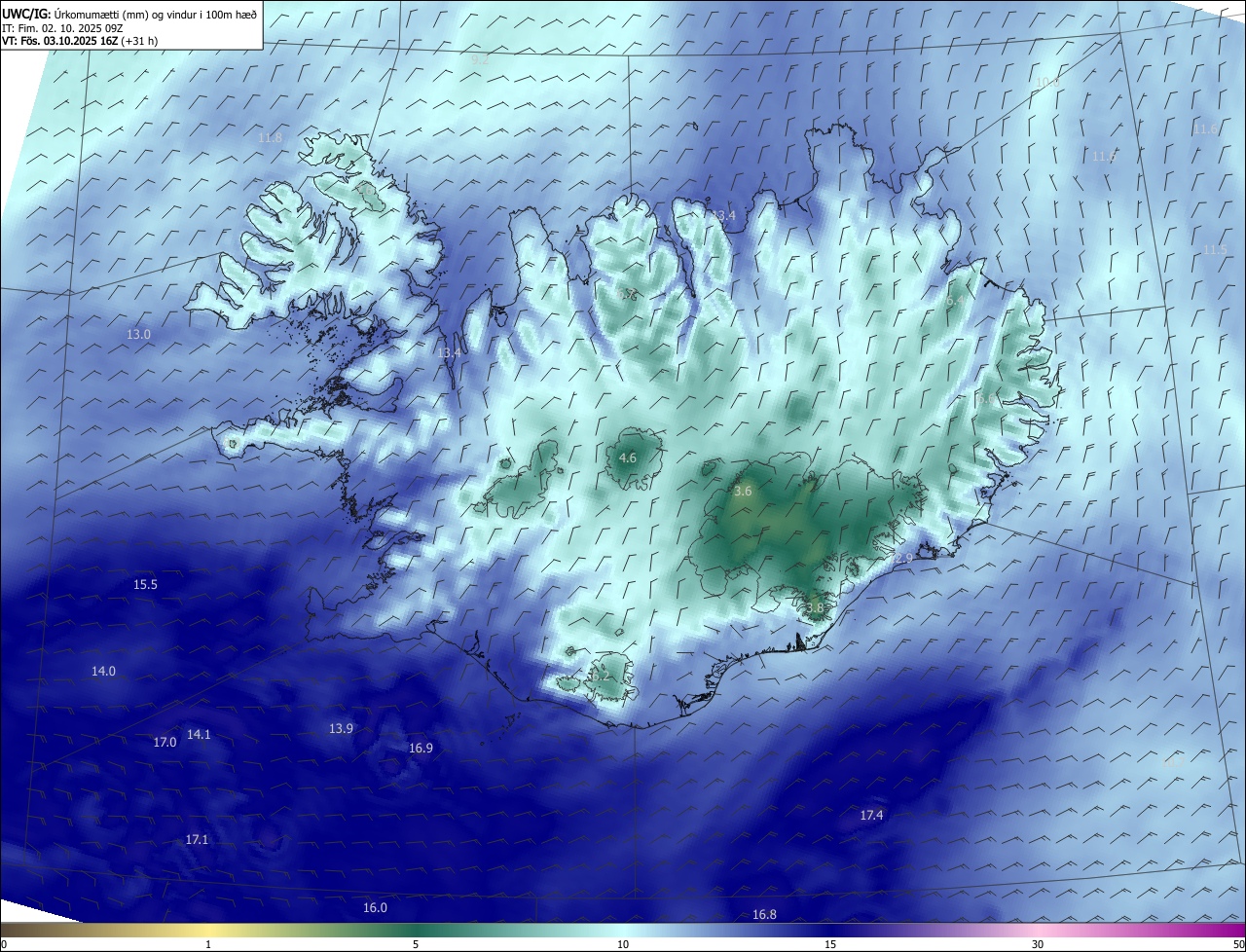
Task: Click the title line 'UWC/IG: Úrkomumætti (mm) og vindur'
Action: point(129,14)
